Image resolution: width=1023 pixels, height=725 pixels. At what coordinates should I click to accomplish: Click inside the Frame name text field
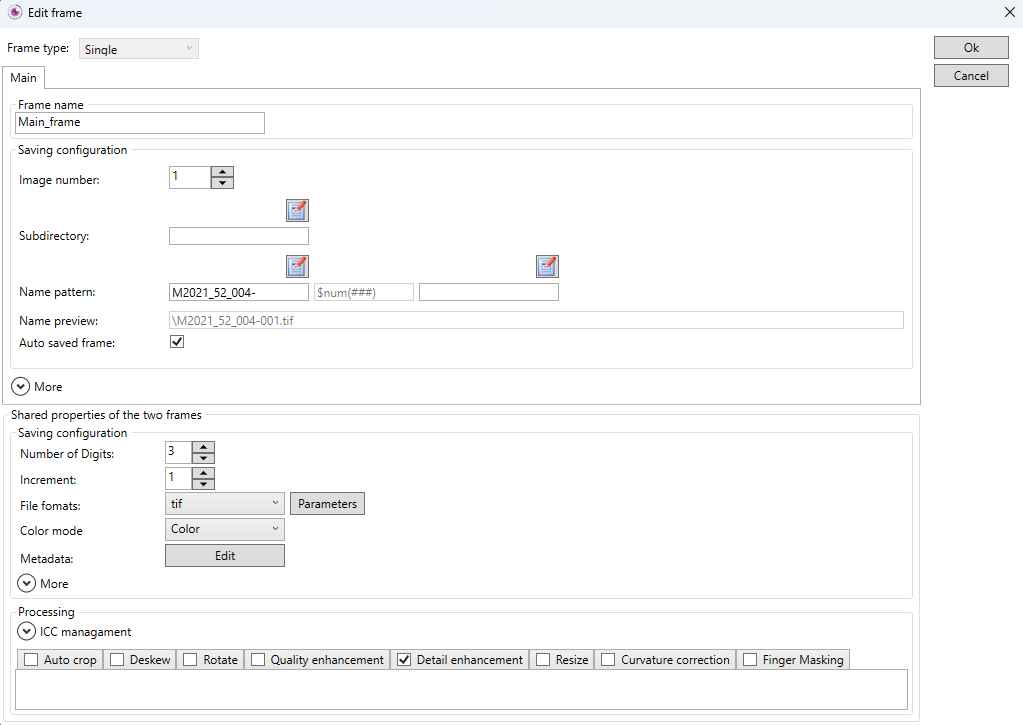pos(139,122)
